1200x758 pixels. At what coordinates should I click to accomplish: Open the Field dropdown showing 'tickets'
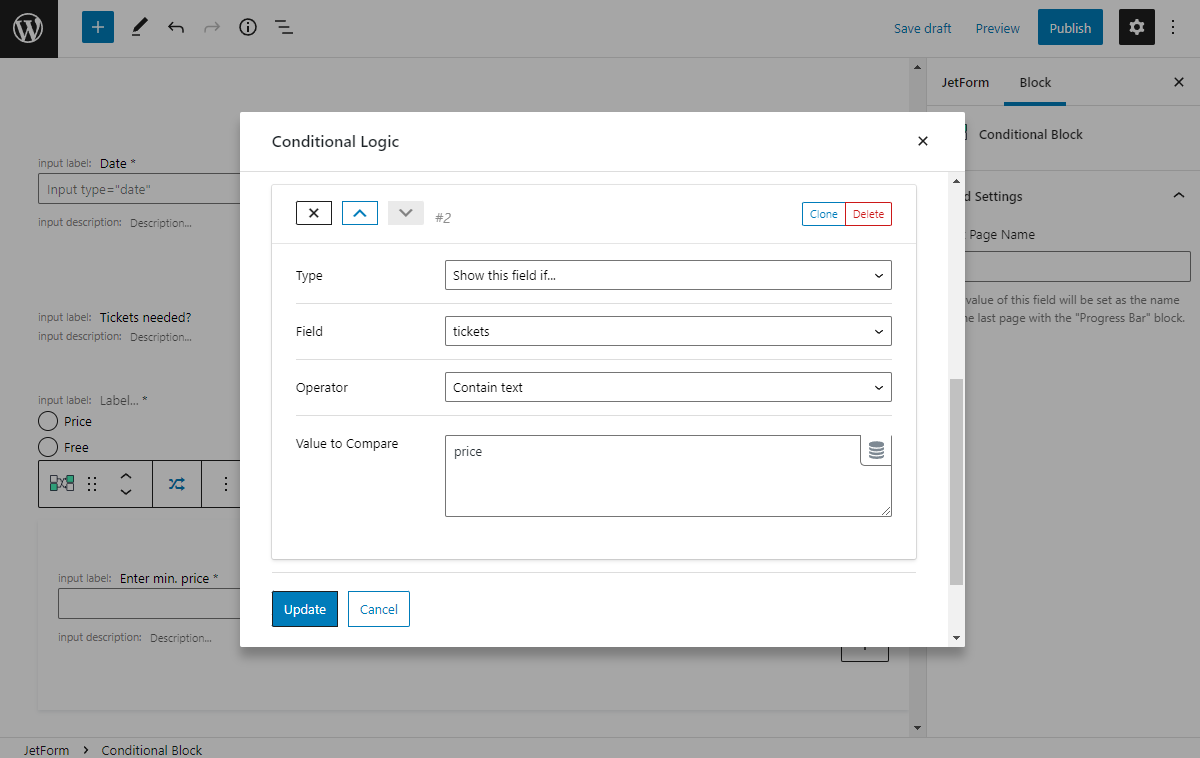click(668, 331)
